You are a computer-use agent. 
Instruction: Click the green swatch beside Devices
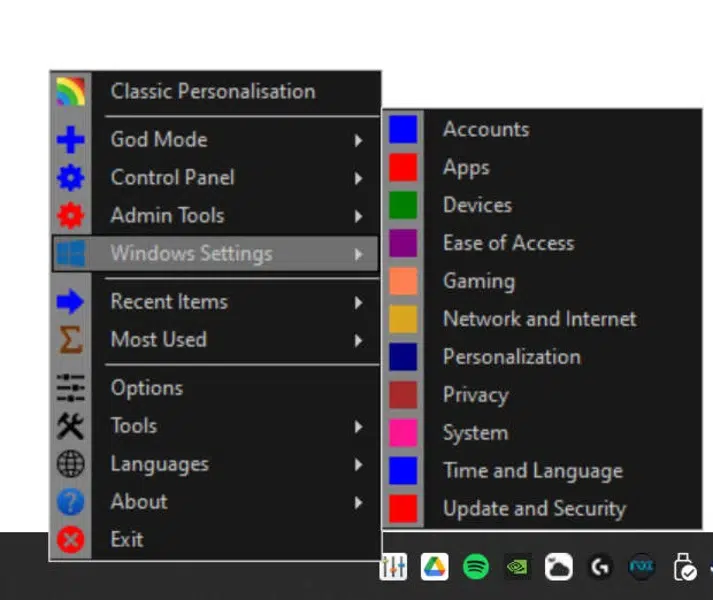click(x=403, y=205)
